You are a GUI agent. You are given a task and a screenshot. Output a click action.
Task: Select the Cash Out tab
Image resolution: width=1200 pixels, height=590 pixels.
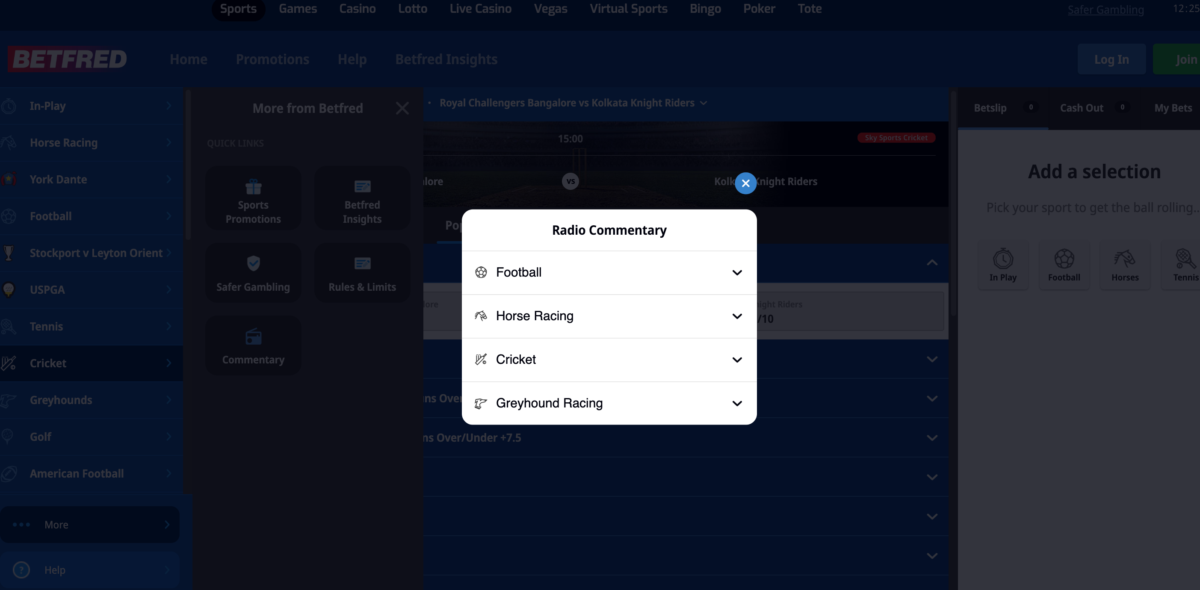[x=1093, y=108]
